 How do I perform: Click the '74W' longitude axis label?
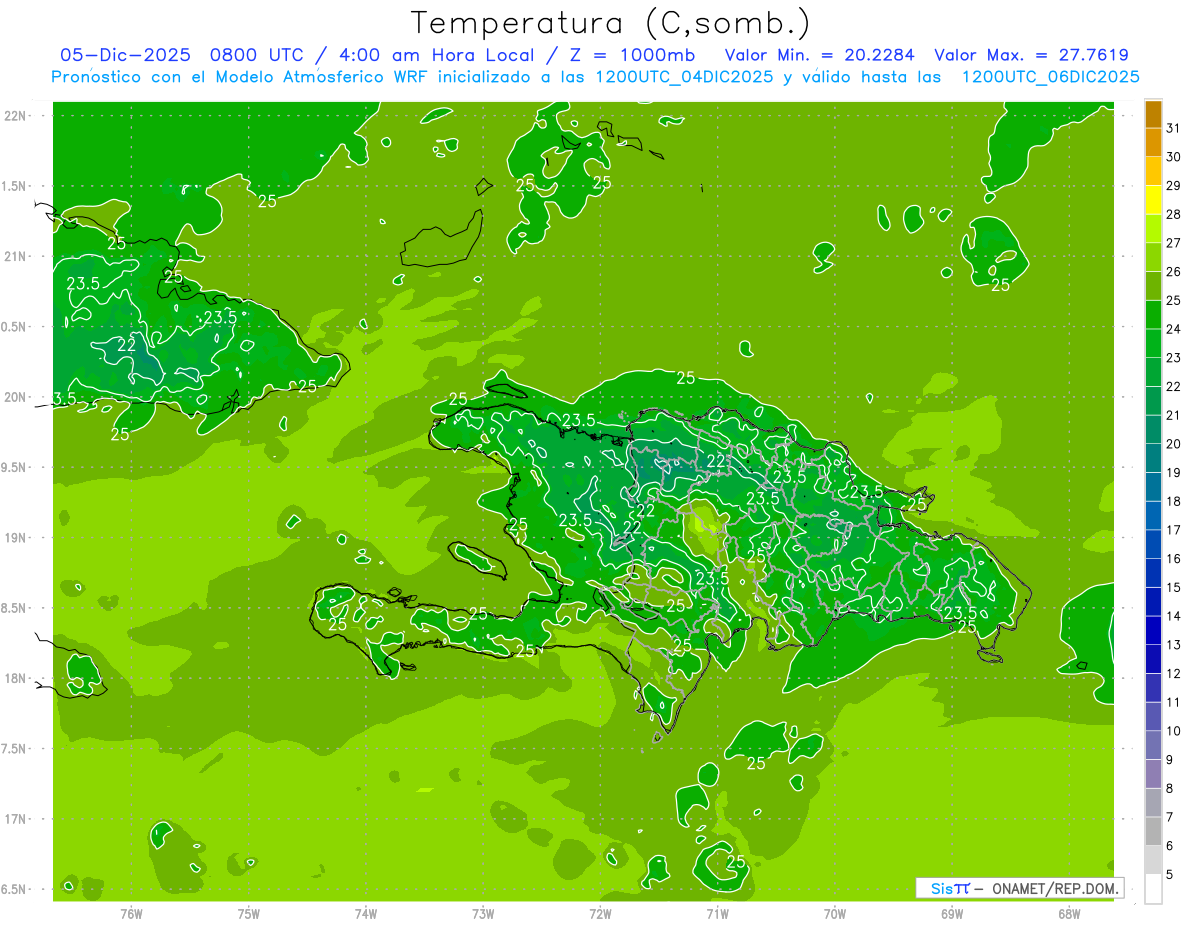[x=366, y=914]
